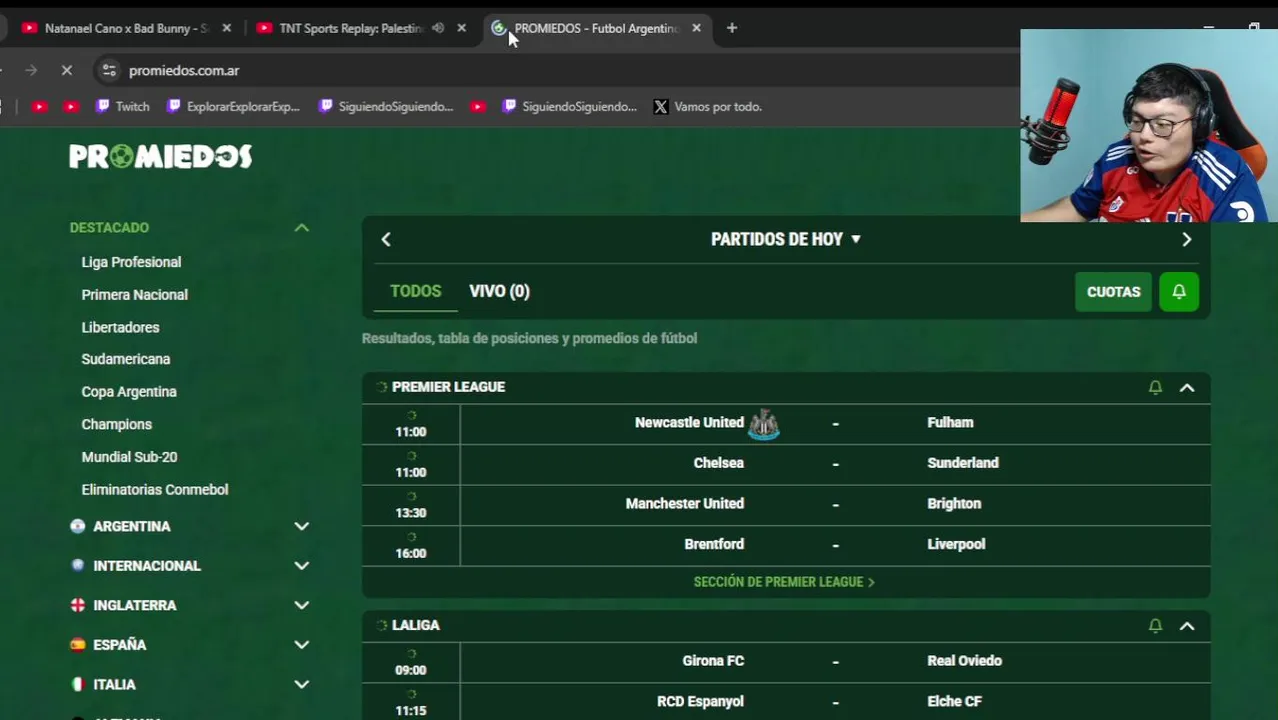Select the Vivo (0) tab
The width and height of the screenshot is (1278, 720).
[499, 291]
